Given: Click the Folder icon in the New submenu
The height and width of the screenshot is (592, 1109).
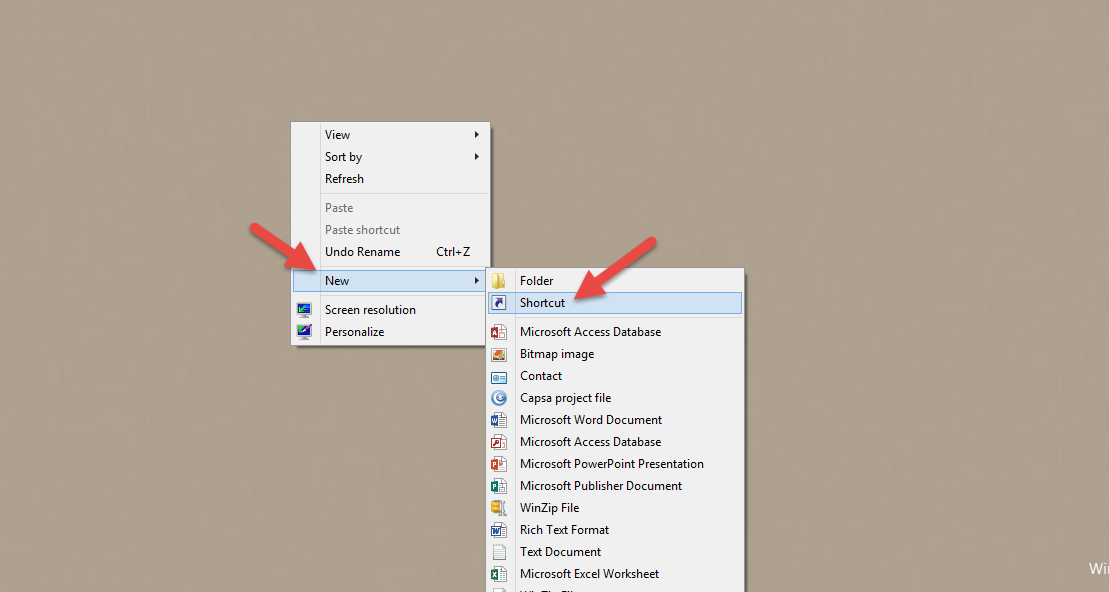Looking at the screenshot, I should (x=499, y=281).
